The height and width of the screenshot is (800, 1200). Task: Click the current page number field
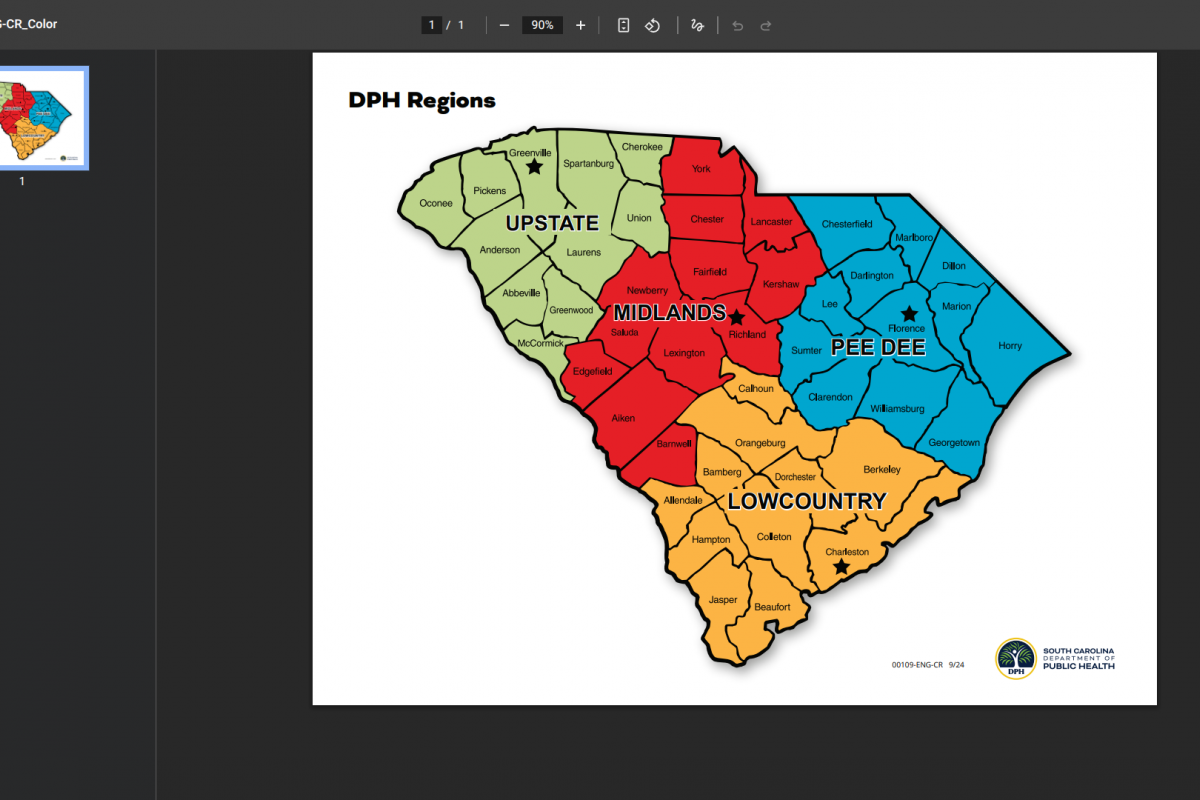click(432, 25)
